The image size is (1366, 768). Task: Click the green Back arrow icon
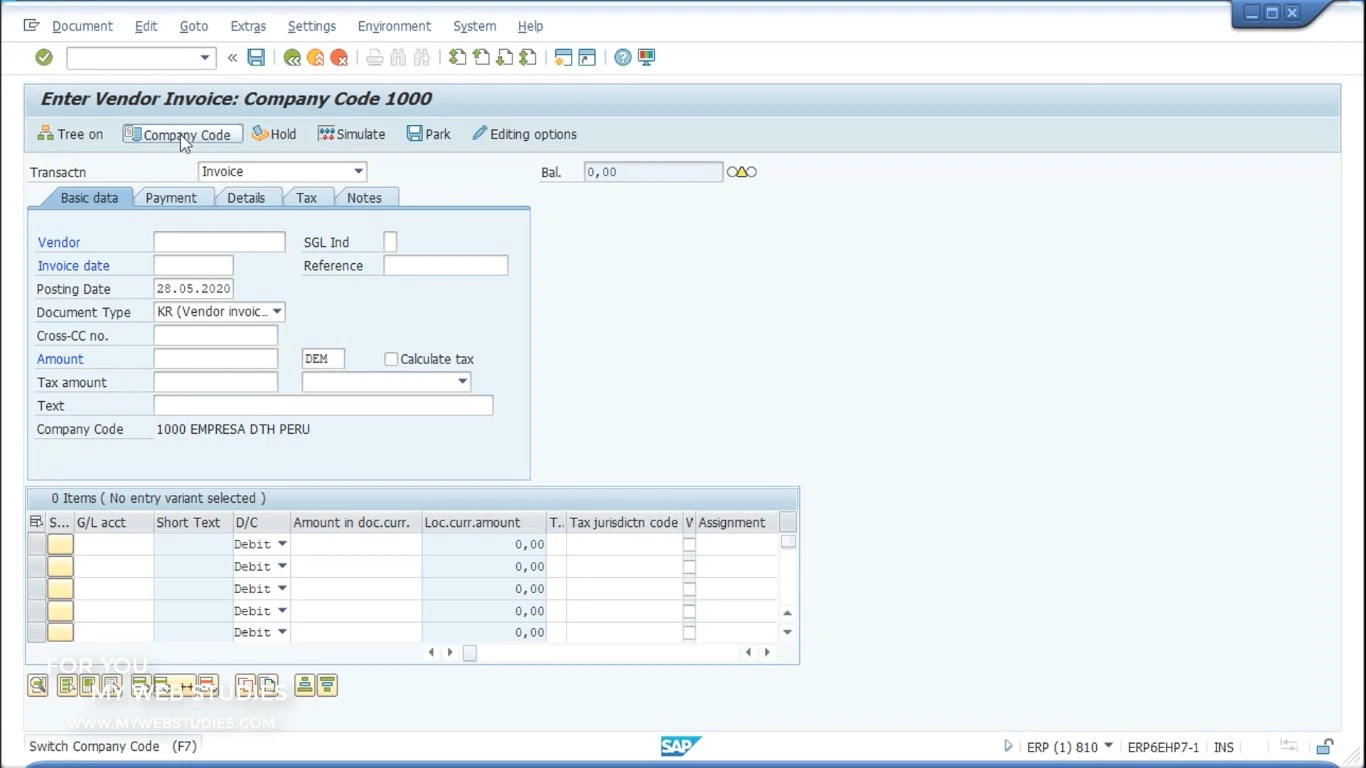[292, 58]
